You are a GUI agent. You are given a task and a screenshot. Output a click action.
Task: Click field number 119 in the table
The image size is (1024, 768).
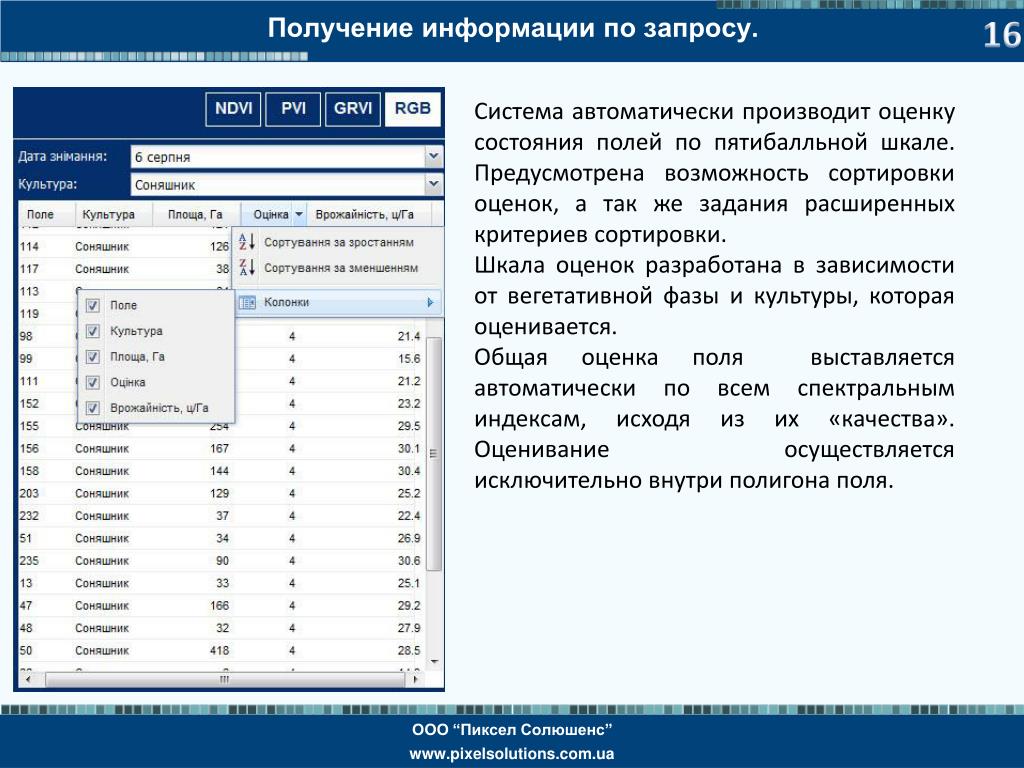click(x=29, y=313)
